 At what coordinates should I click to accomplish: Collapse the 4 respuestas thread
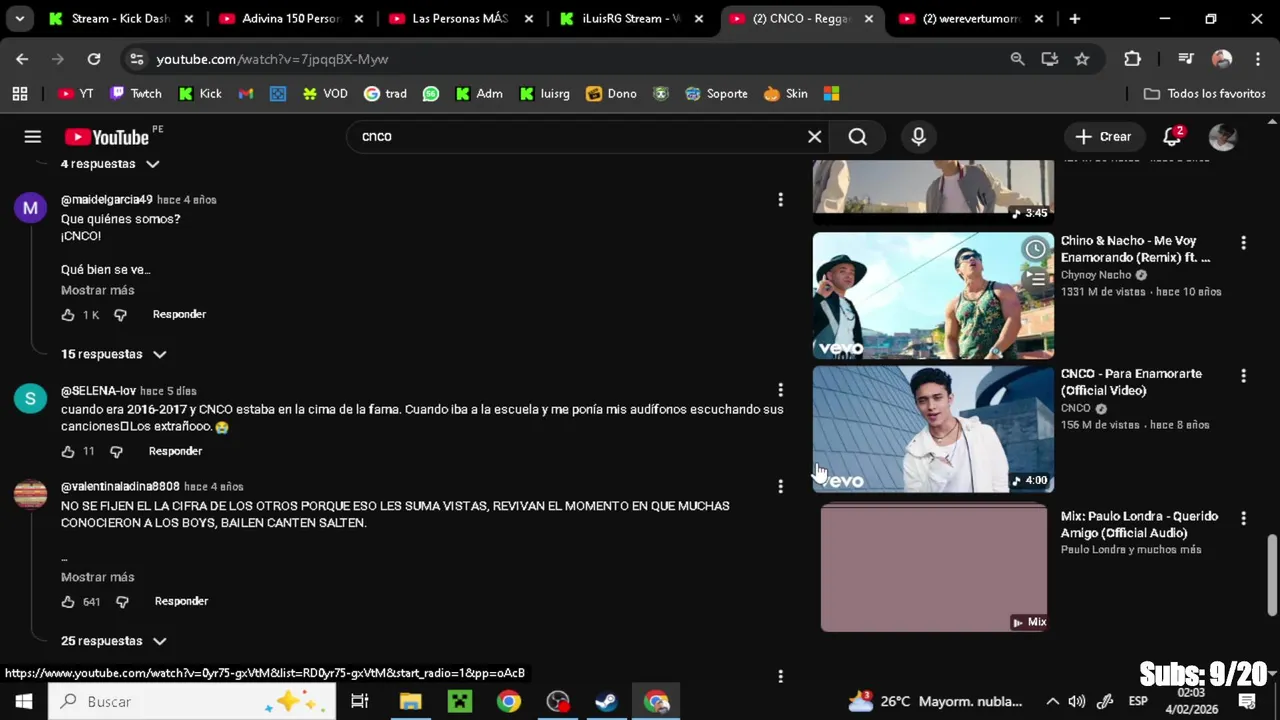coord(110,164)
